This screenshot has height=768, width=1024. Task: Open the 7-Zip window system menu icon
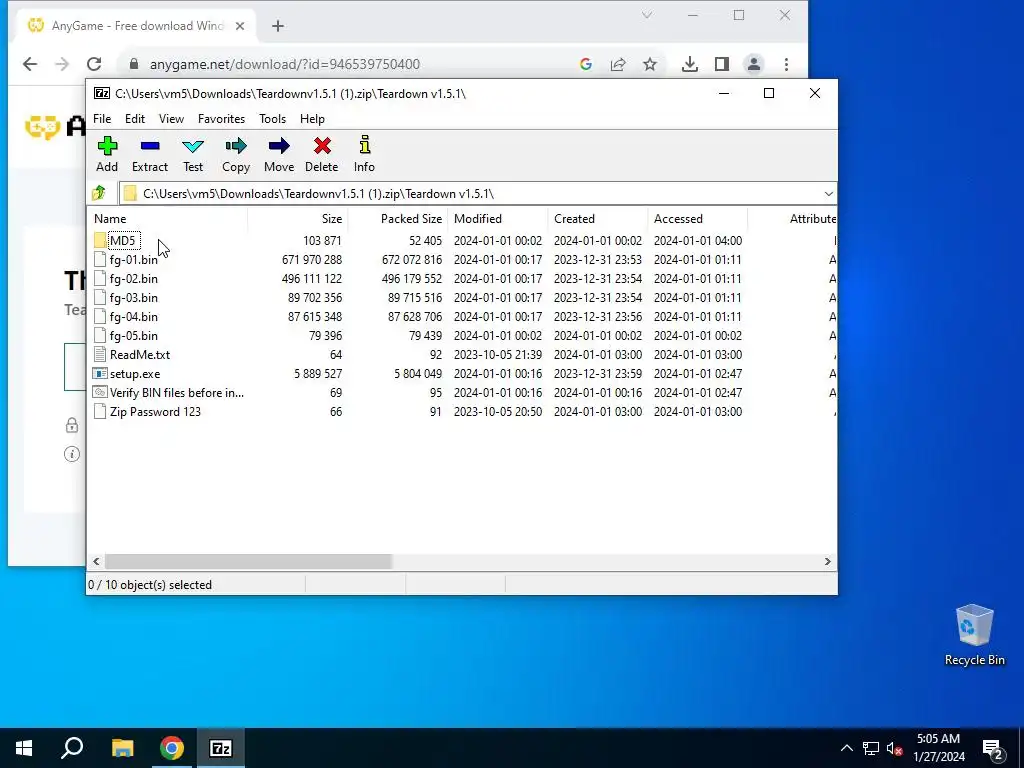pos(102,93)
